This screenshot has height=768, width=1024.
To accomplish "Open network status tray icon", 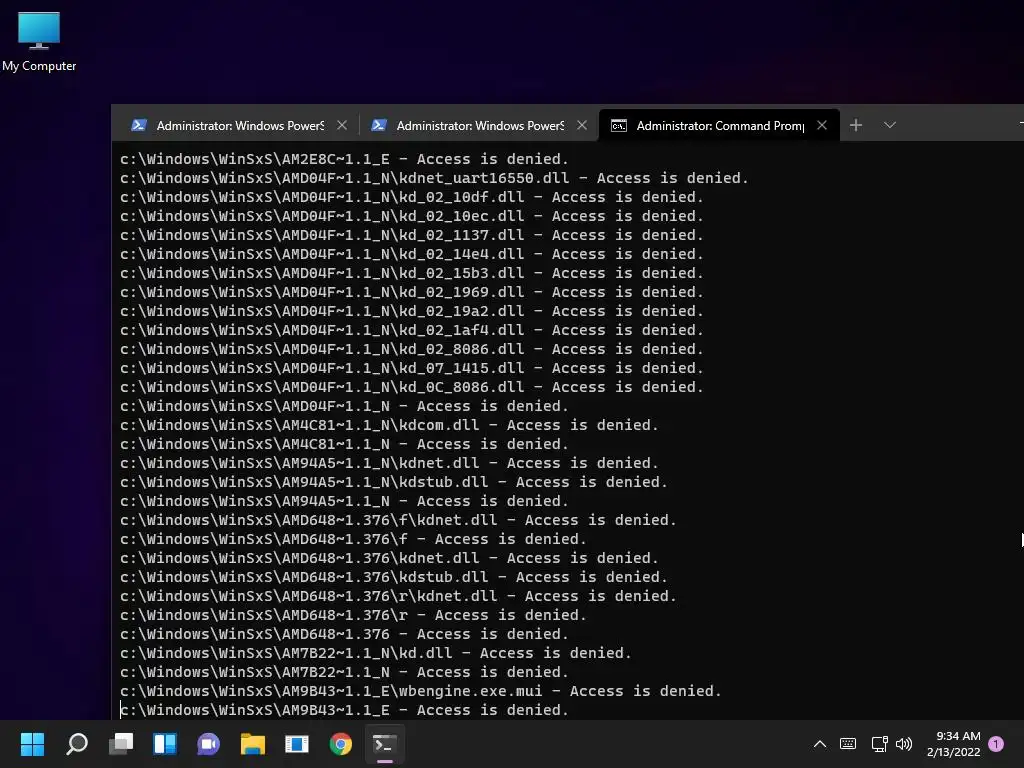I will (x=879, y=744).
